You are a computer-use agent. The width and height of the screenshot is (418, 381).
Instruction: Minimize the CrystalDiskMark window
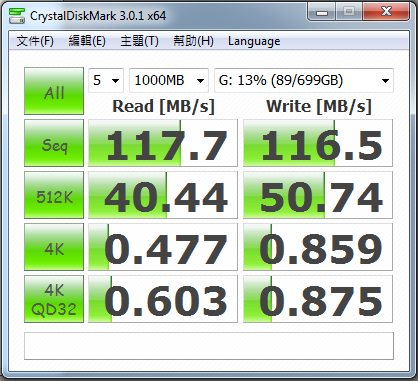click(x=322, y=12)
